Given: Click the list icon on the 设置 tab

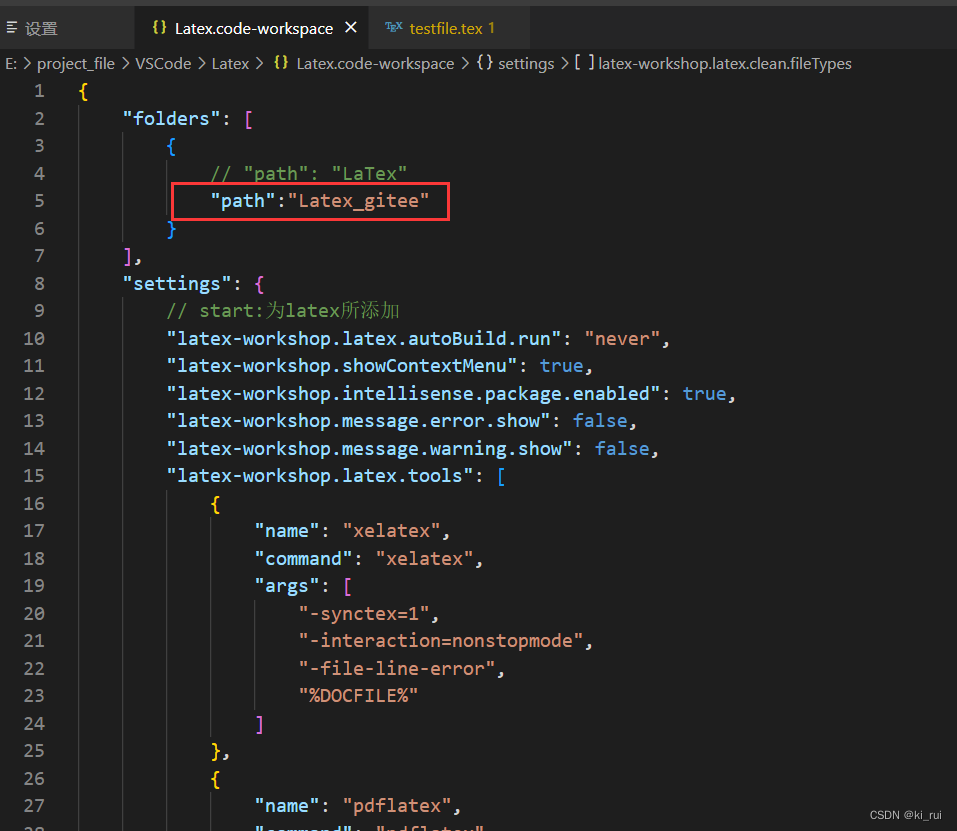Looking at the screenshot, I should (x=11, y=28).
